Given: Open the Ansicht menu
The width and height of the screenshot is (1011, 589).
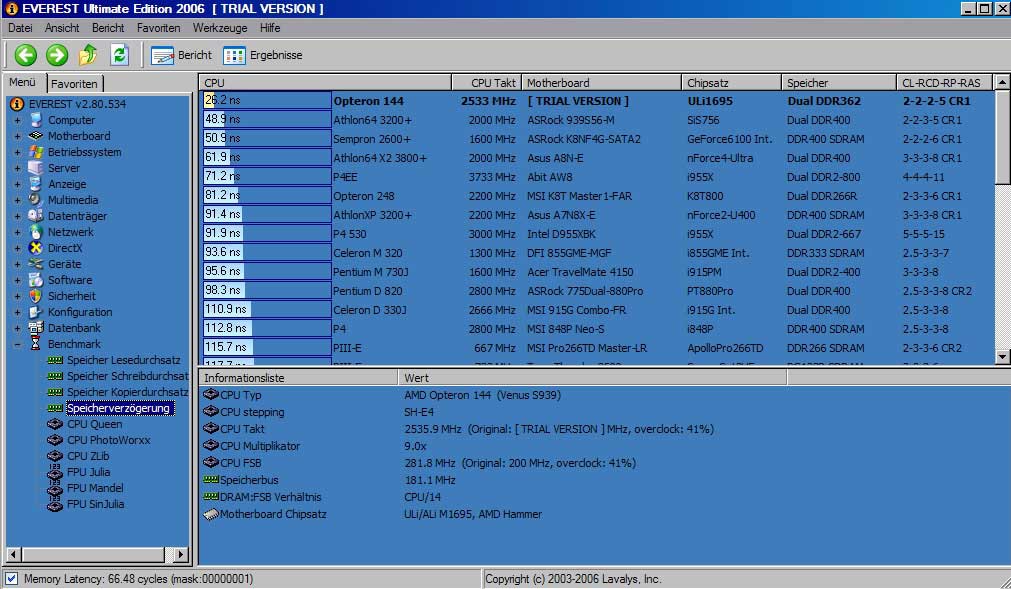Looking at the screenshot, I should click(x=62, y=28).
